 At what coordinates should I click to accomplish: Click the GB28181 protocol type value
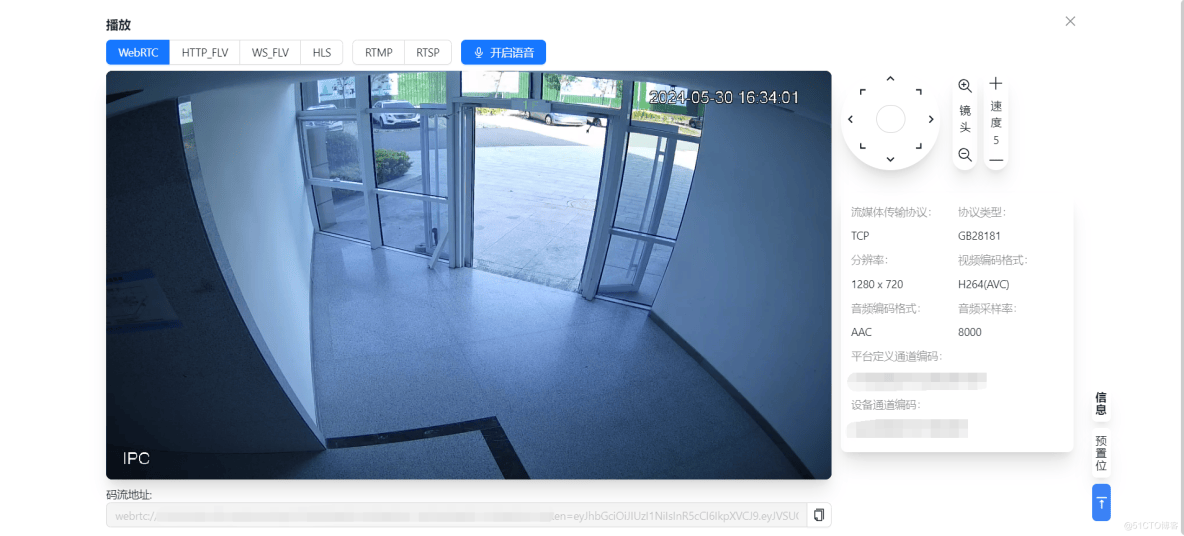[x=979, y=236]
